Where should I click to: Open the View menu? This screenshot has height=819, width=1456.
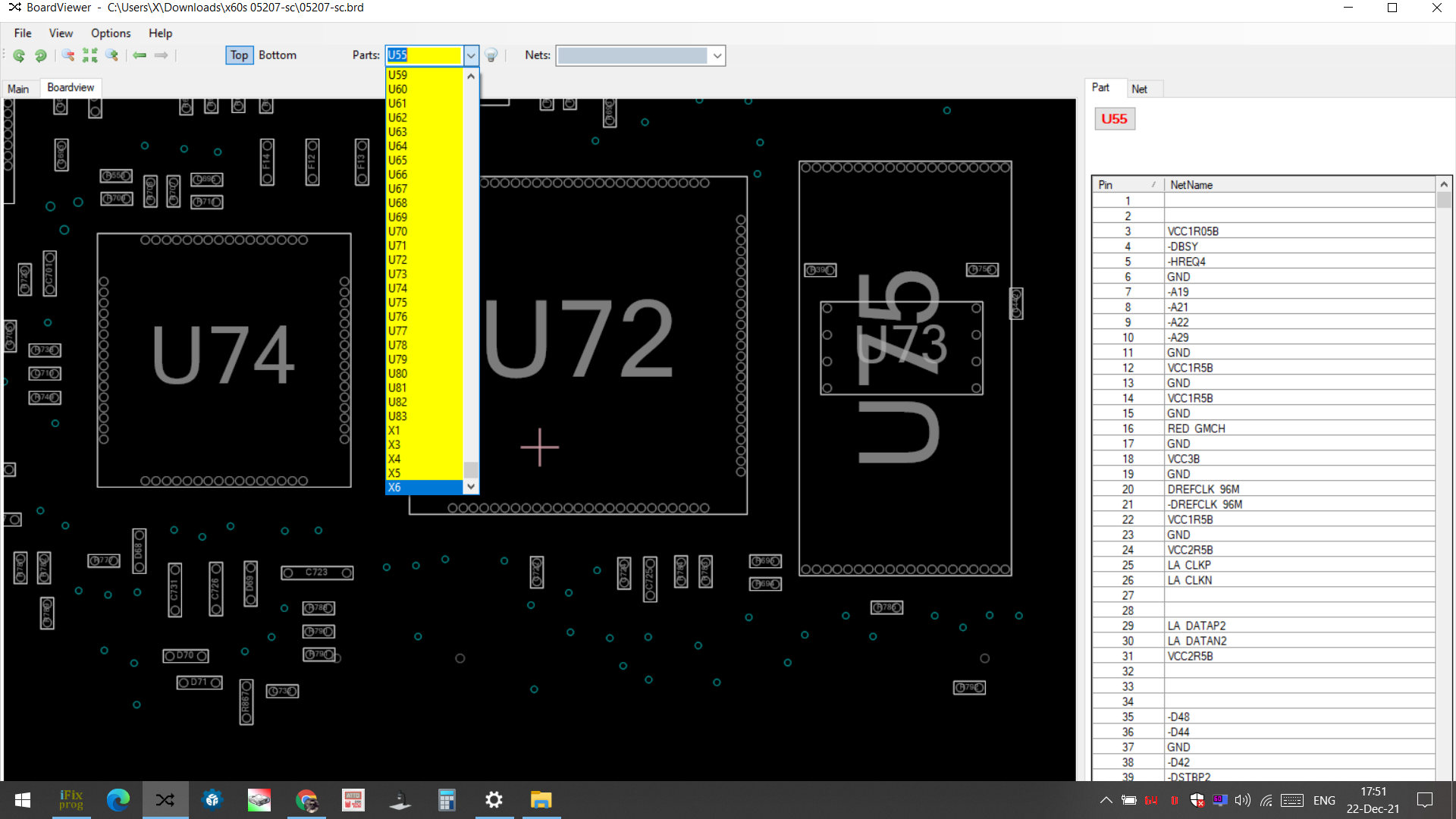pos(61,33)
